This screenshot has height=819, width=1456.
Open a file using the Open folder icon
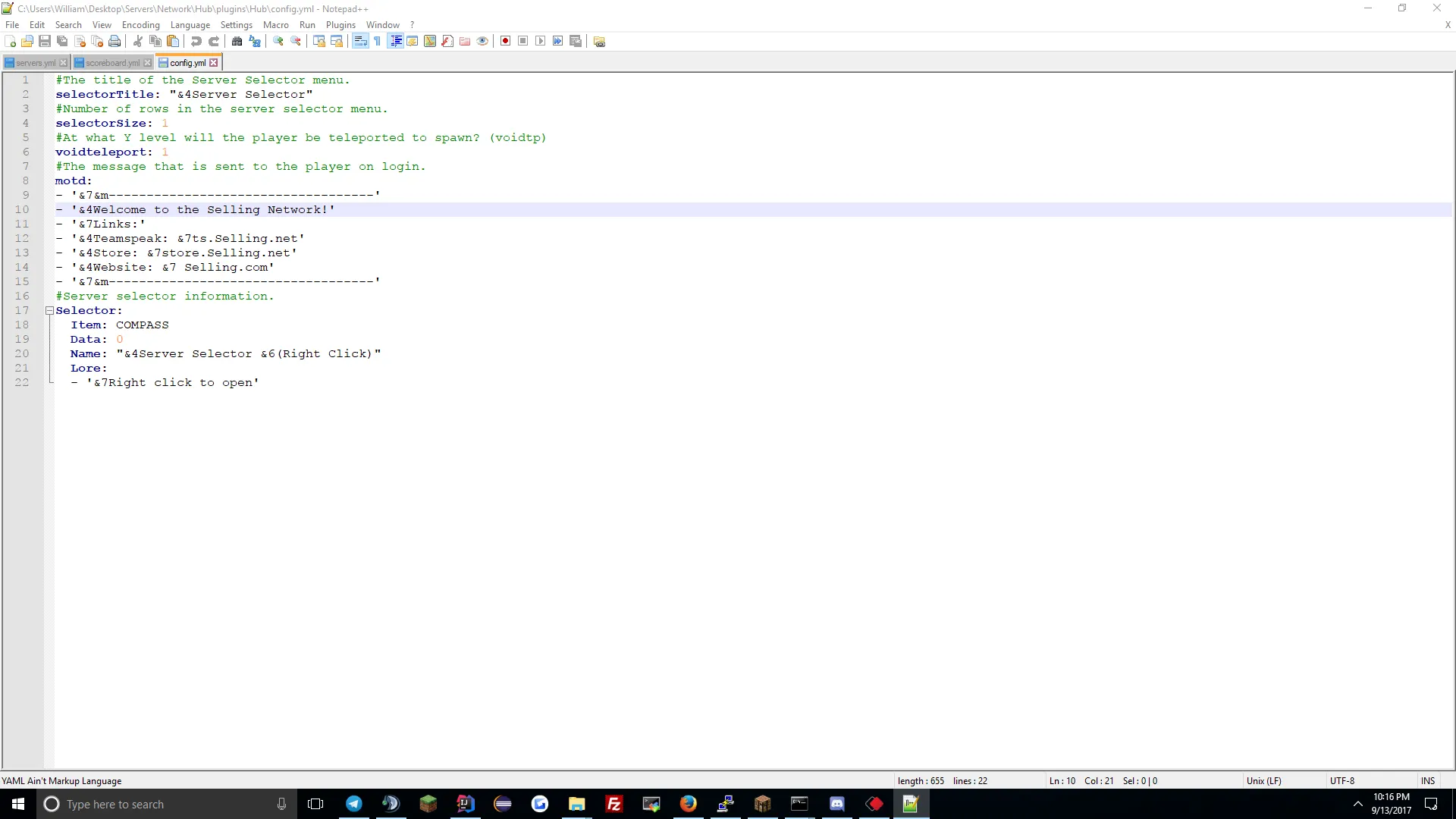click(x=27, y=41)
